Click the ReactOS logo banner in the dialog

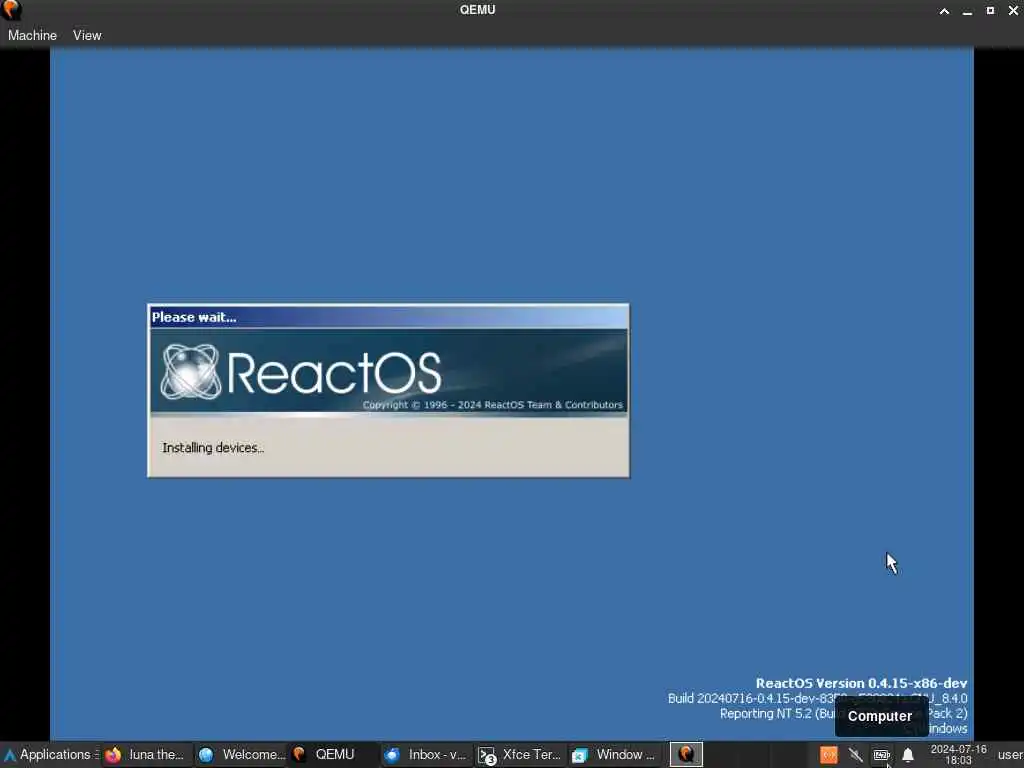click(x=389, y=372)
